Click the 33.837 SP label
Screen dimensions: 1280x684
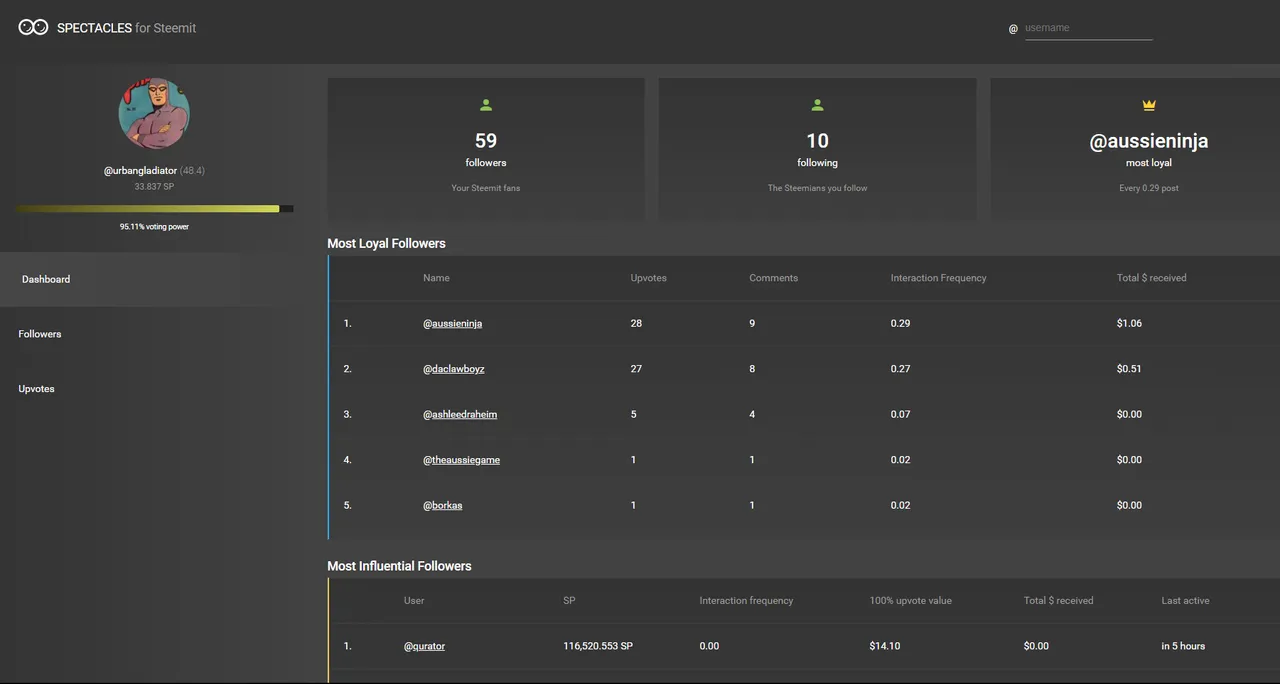[x=154, y=187]
